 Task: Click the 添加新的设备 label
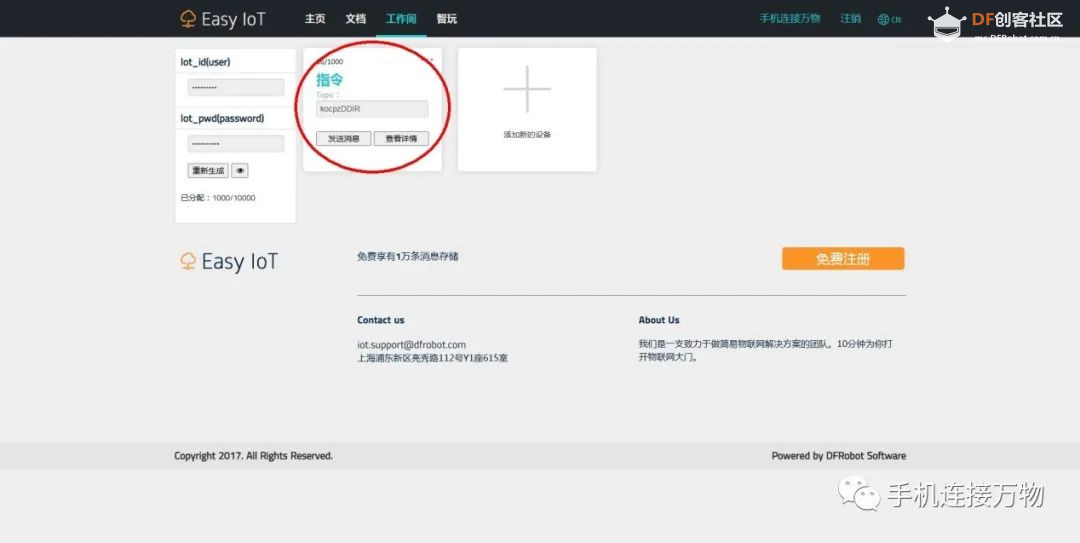[x=527, y=134]
